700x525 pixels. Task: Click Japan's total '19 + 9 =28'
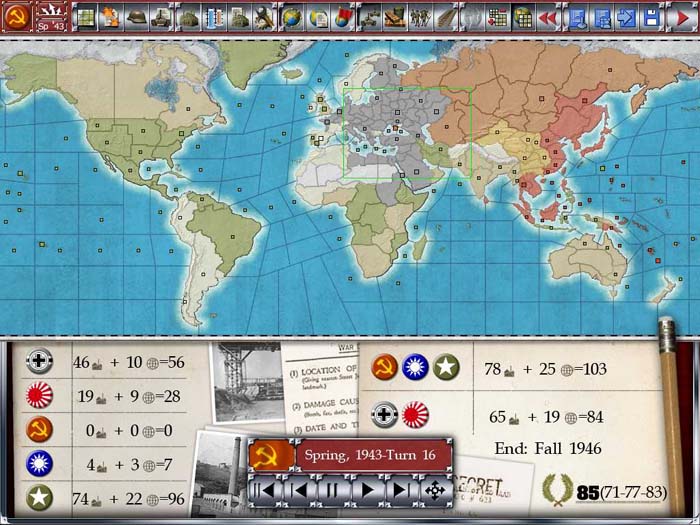[x=129, y=396]
